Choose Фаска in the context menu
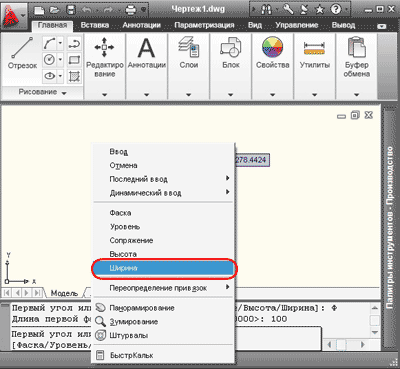The height and width of the screenshot is (369, 400). [x=163, y=213]
